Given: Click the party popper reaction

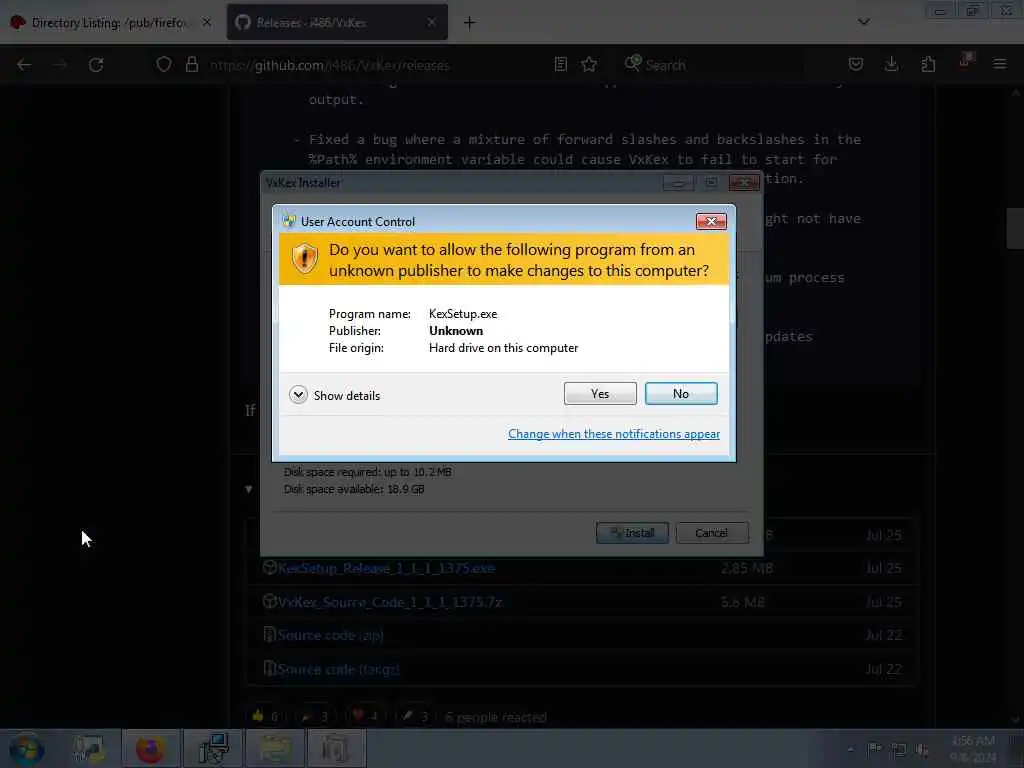Looking at the screenshot, I should pyautogui.click(x=315, y=716).
